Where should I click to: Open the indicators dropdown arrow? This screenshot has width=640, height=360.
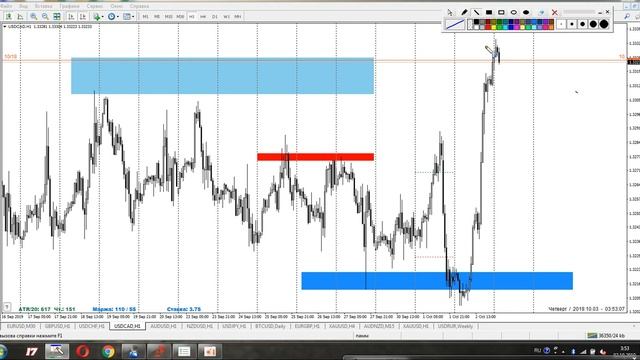coord(102,17)
